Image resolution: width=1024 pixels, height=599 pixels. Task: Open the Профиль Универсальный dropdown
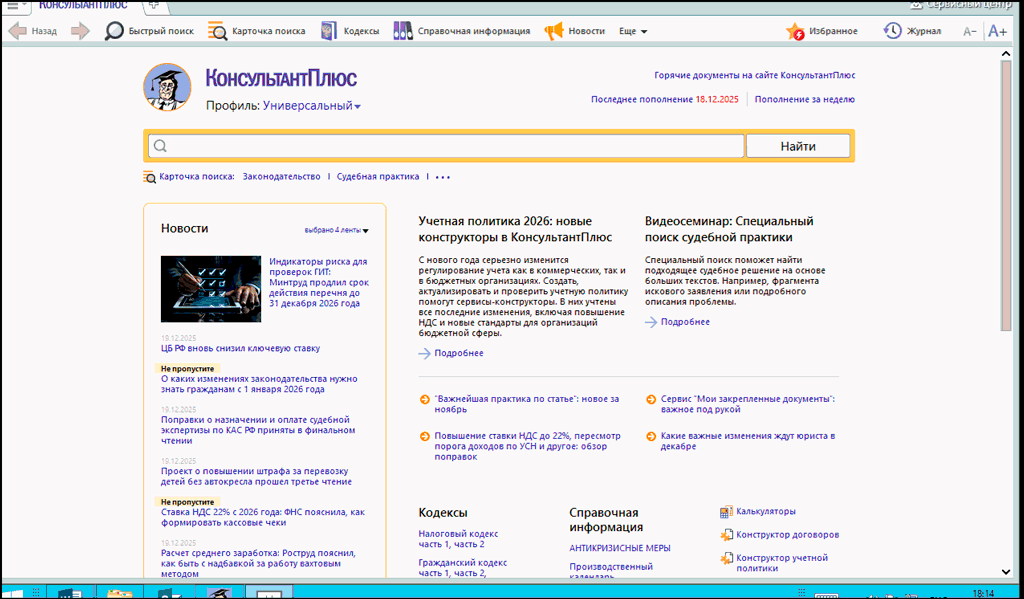[312, 106]
